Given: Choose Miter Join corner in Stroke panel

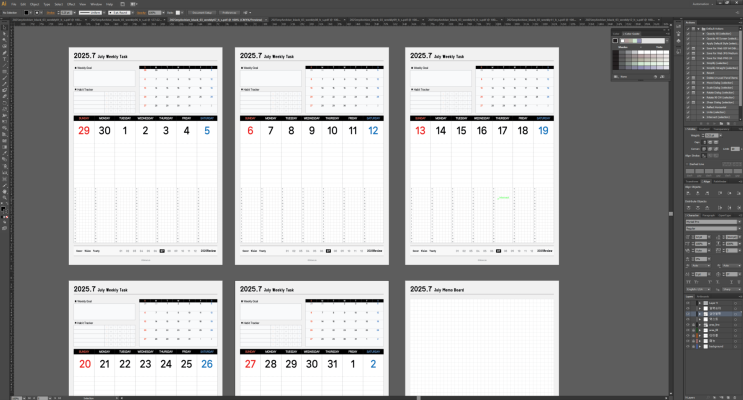Looking at the screenshot, I should 704,149.
